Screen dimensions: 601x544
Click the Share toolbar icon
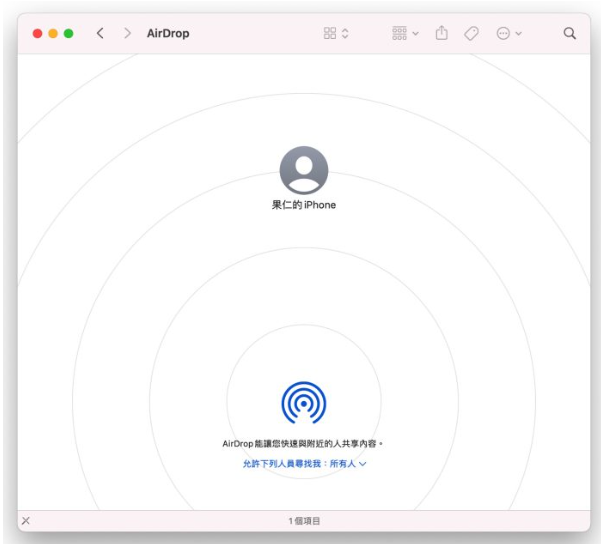click(442, 33)
